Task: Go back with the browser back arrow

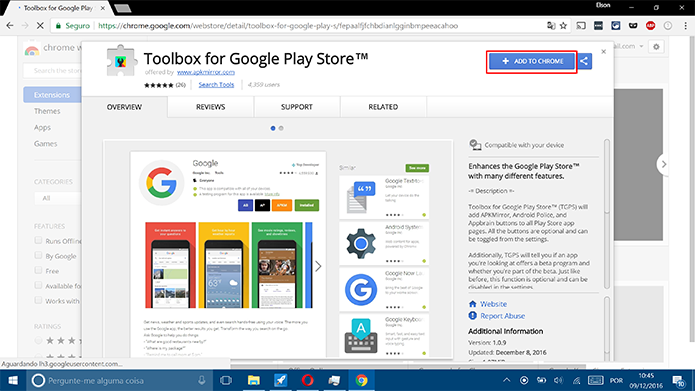Action: [10, 26]
